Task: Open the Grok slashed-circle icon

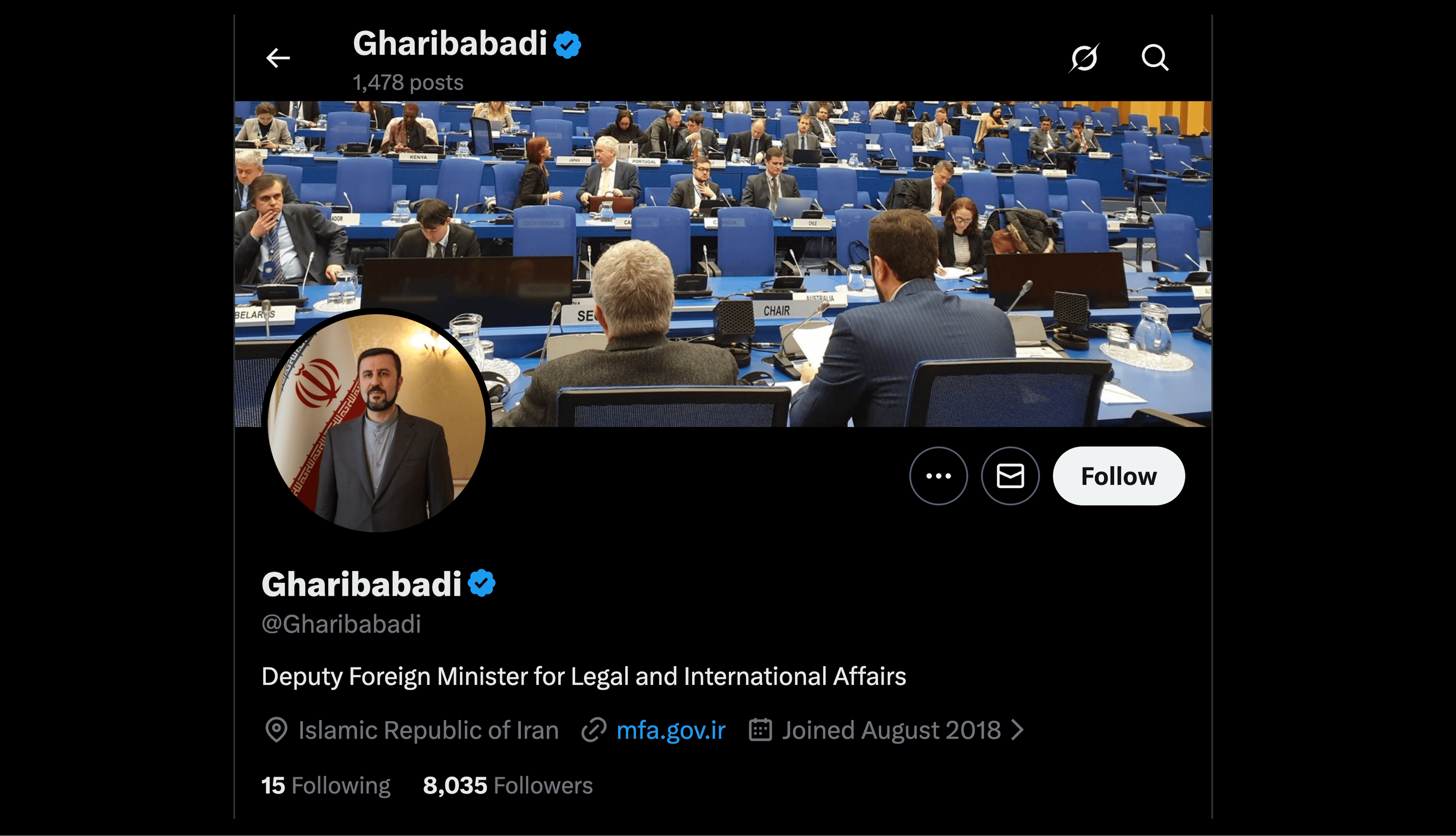Action: point(1084,58)
